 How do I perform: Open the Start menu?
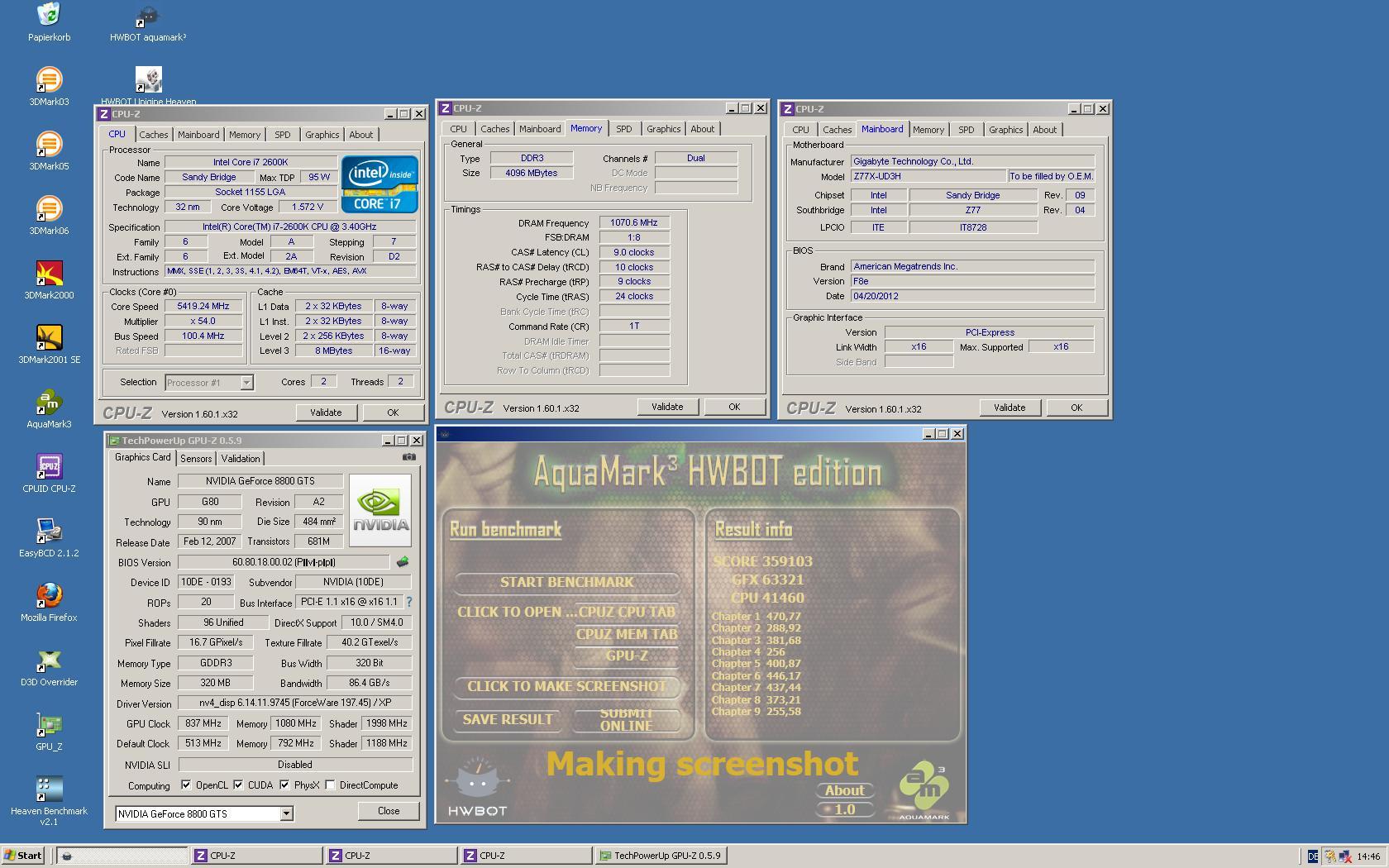[22, 856]
